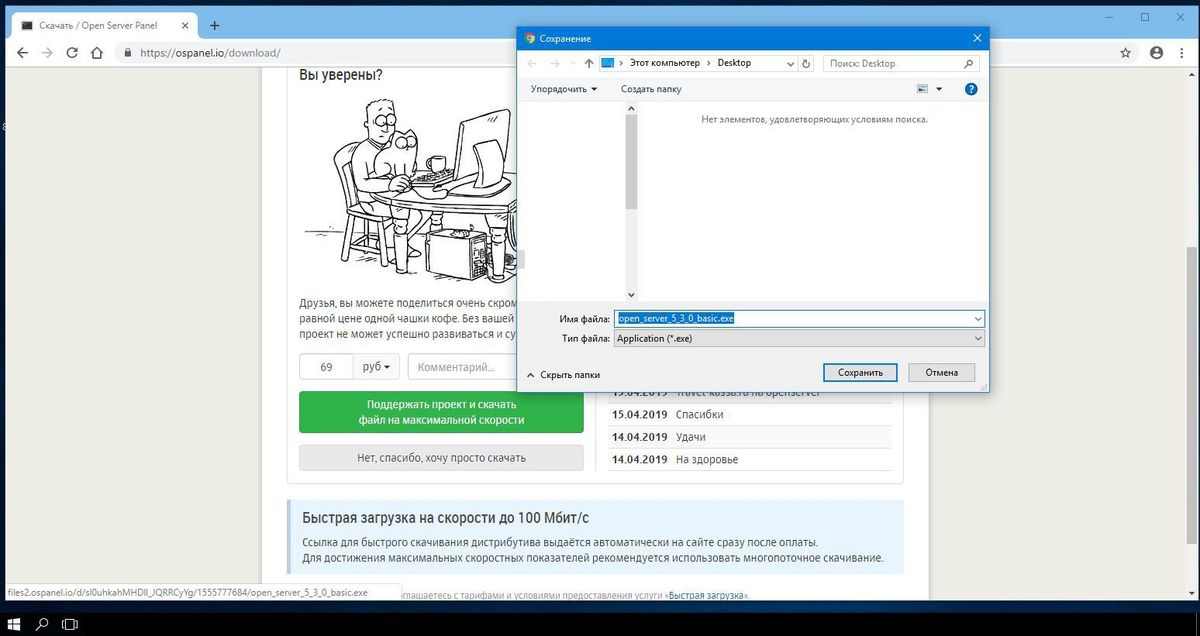Change view layout icon in Save dialog
Screen dimensions: 1200x636
[923, 89]
